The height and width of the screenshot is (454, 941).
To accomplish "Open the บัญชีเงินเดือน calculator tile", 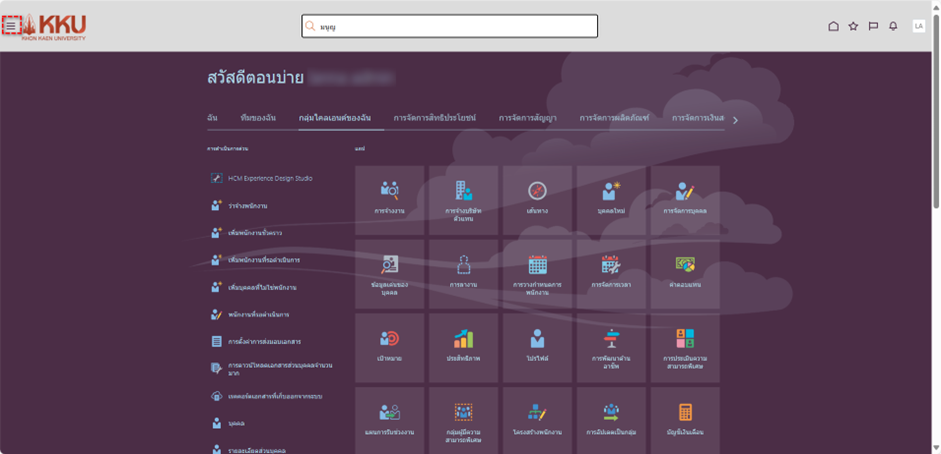I will tap(685, 419).
